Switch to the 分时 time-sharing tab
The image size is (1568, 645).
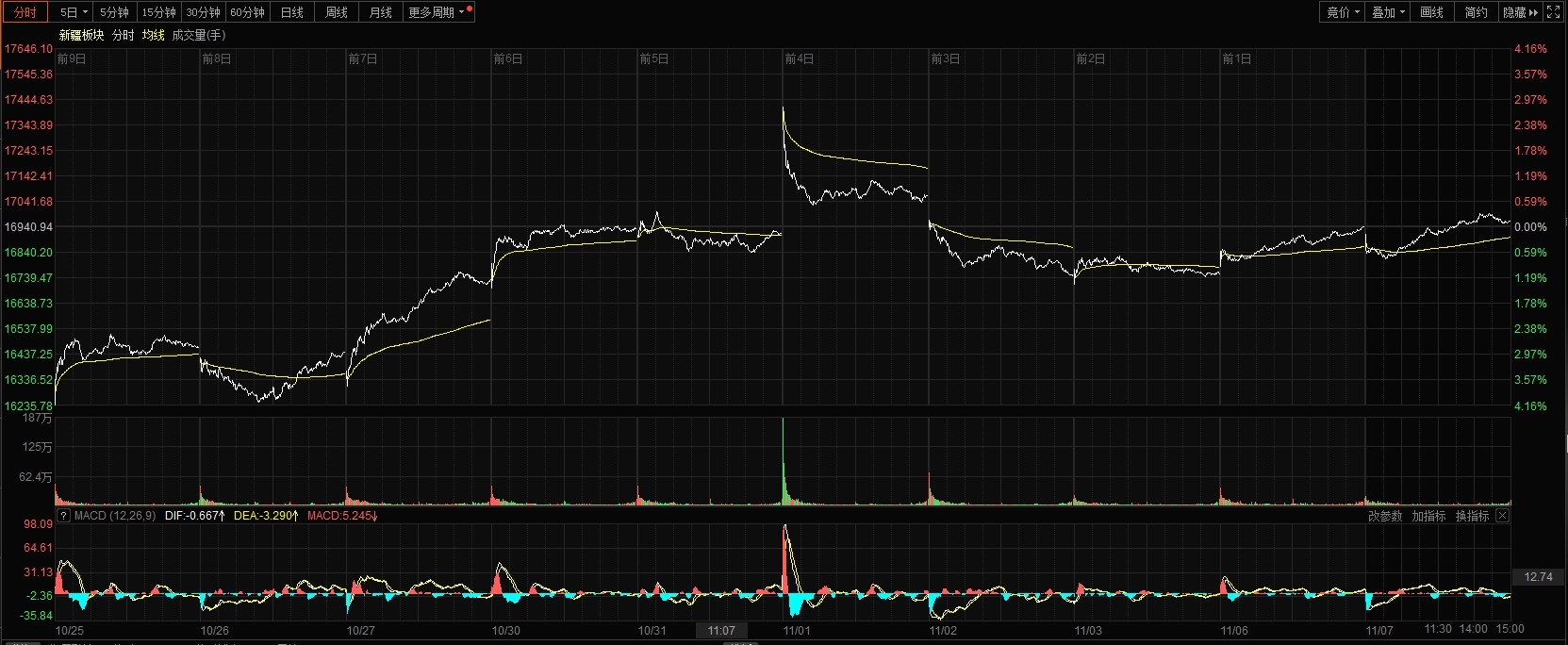click(25, 12)
